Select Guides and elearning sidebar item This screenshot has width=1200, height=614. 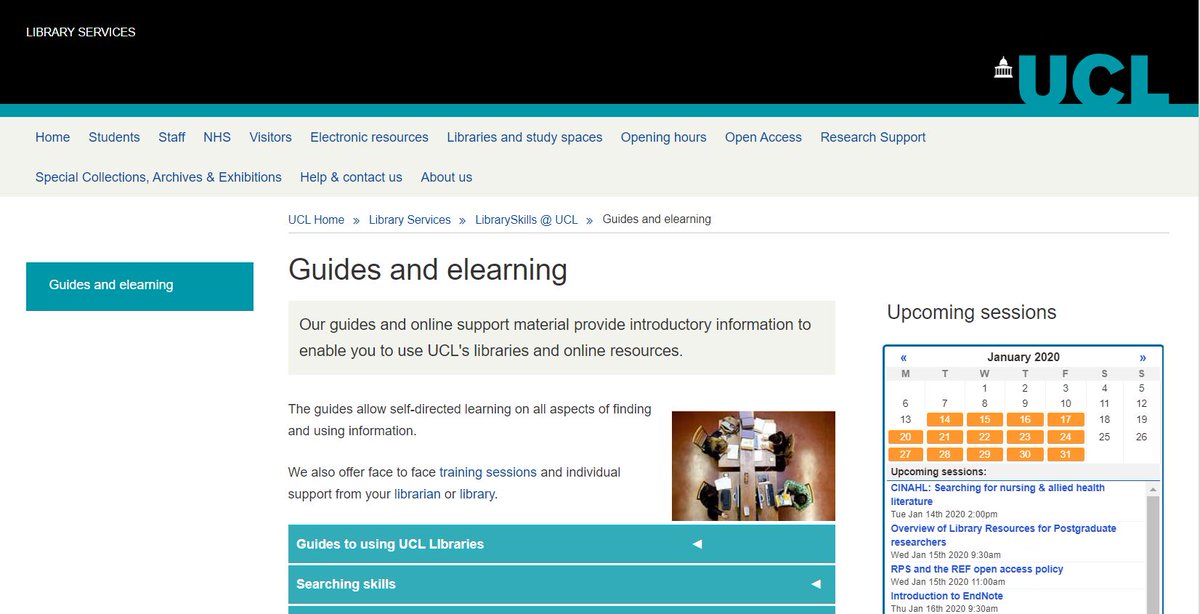pyautogui.click(x=140, y=286)
